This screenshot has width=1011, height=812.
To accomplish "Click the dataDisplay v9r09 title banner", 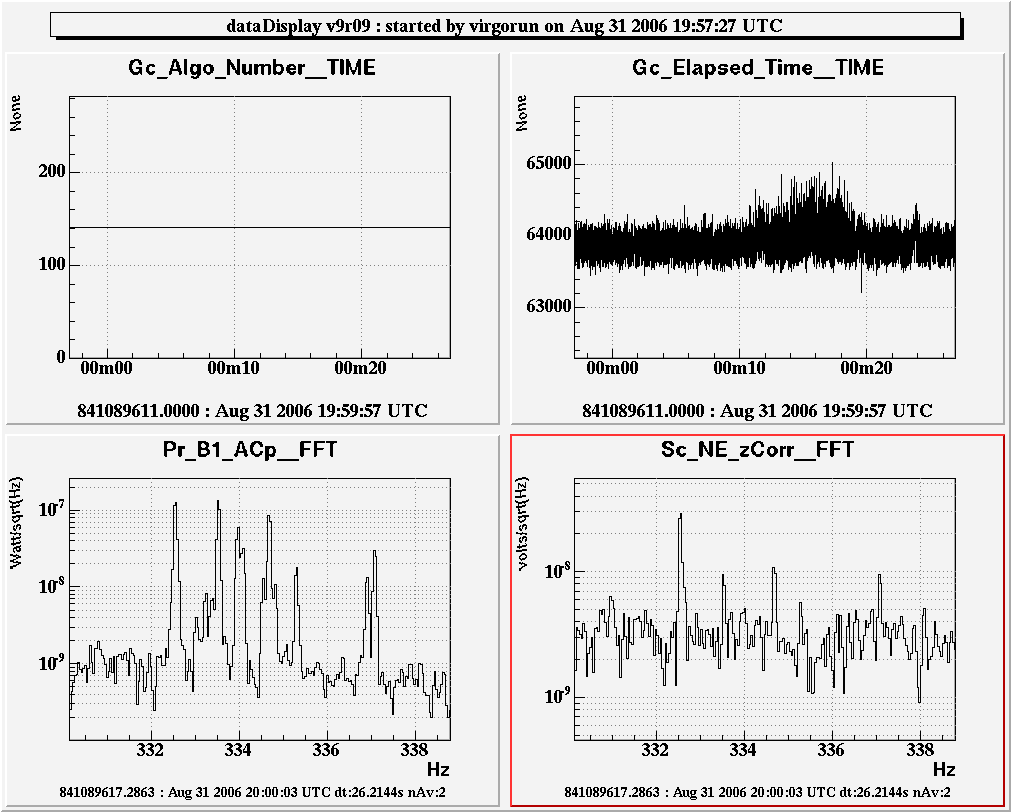I will point(506,26).
